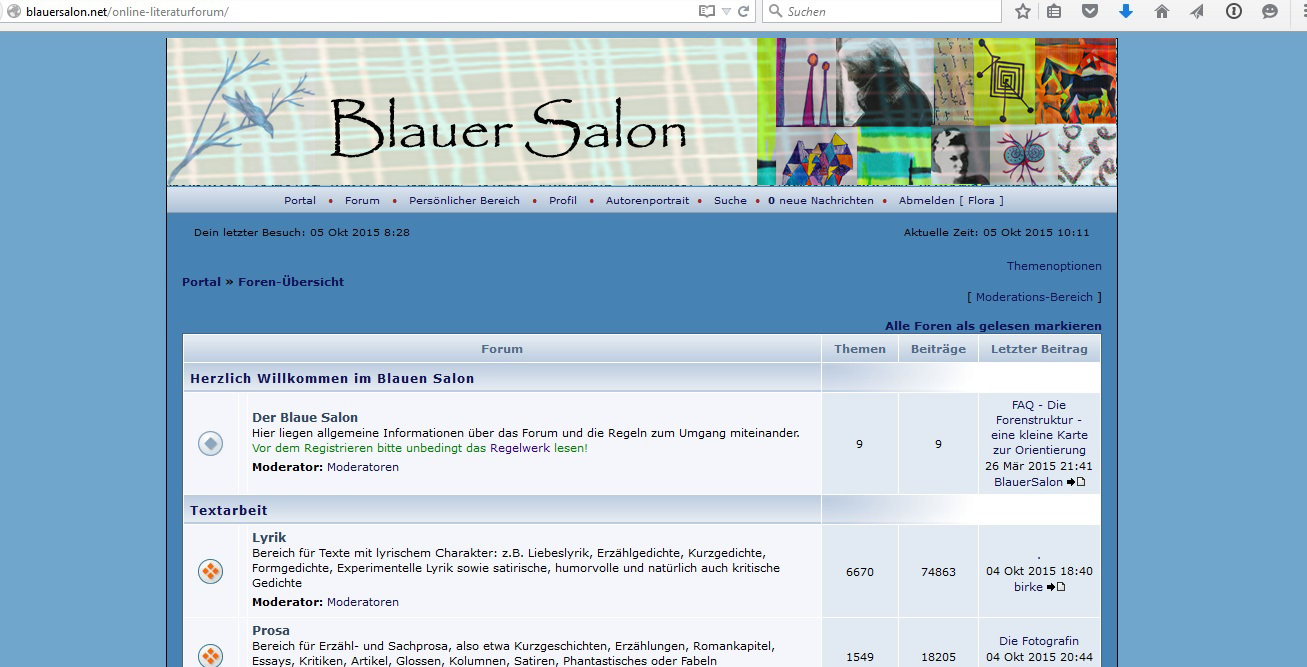Image resolution: width=1307 pixels, height=667 pixels.
Task: Click the Pocket icon in toolbar
Action: coord(1090,12)
